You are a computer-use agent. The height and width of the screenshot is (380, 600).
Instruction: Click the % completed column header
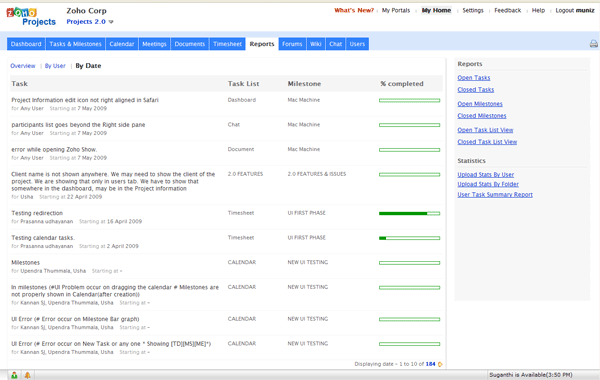coord(402,84)
